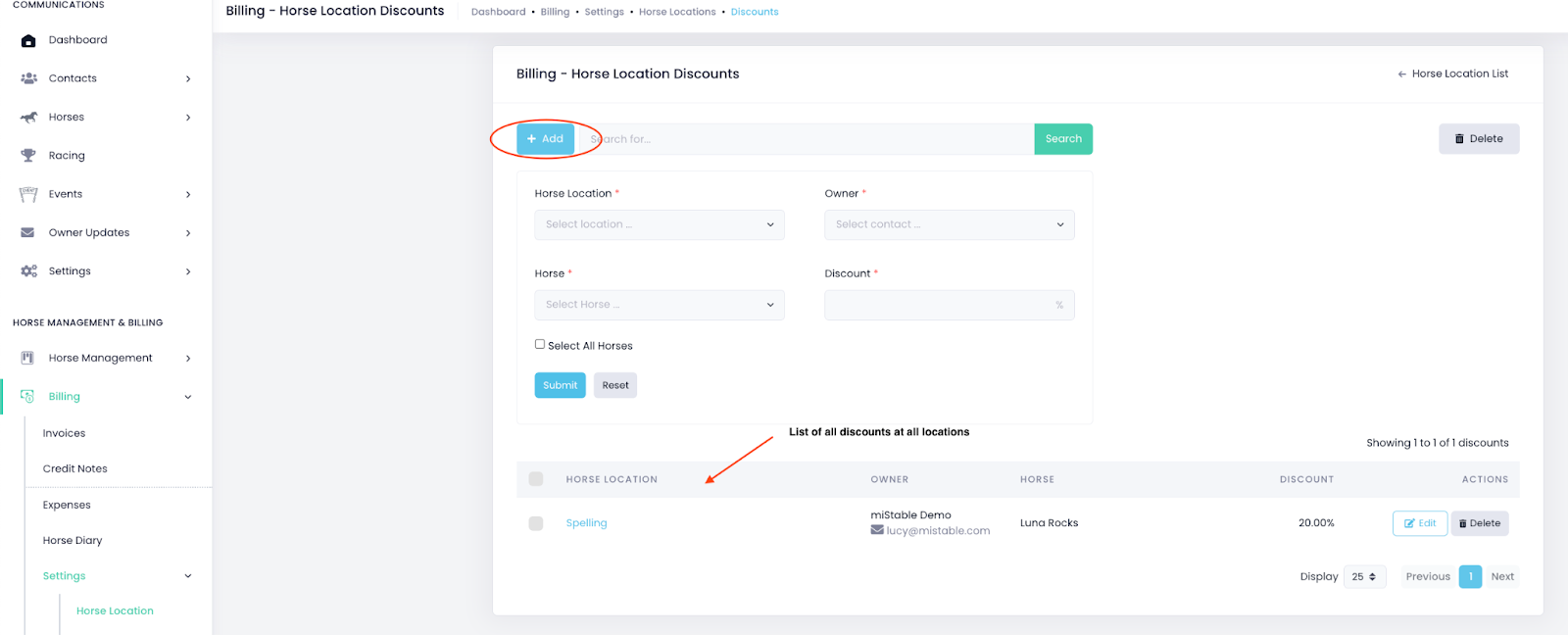Open Credit Notes in the Billing menu
1568x635 pixels.
(74, 468)
